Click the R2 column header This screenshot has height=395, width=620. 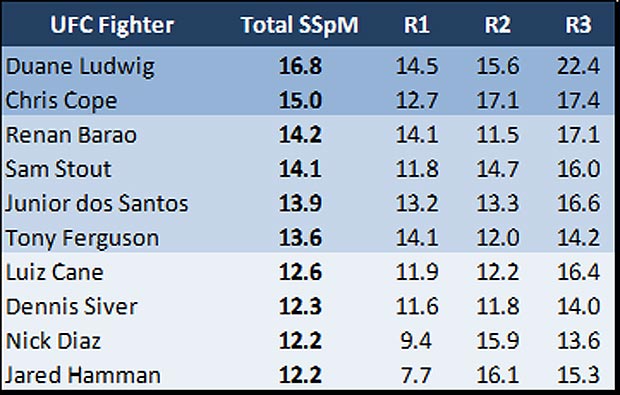(x=497, y=25)
